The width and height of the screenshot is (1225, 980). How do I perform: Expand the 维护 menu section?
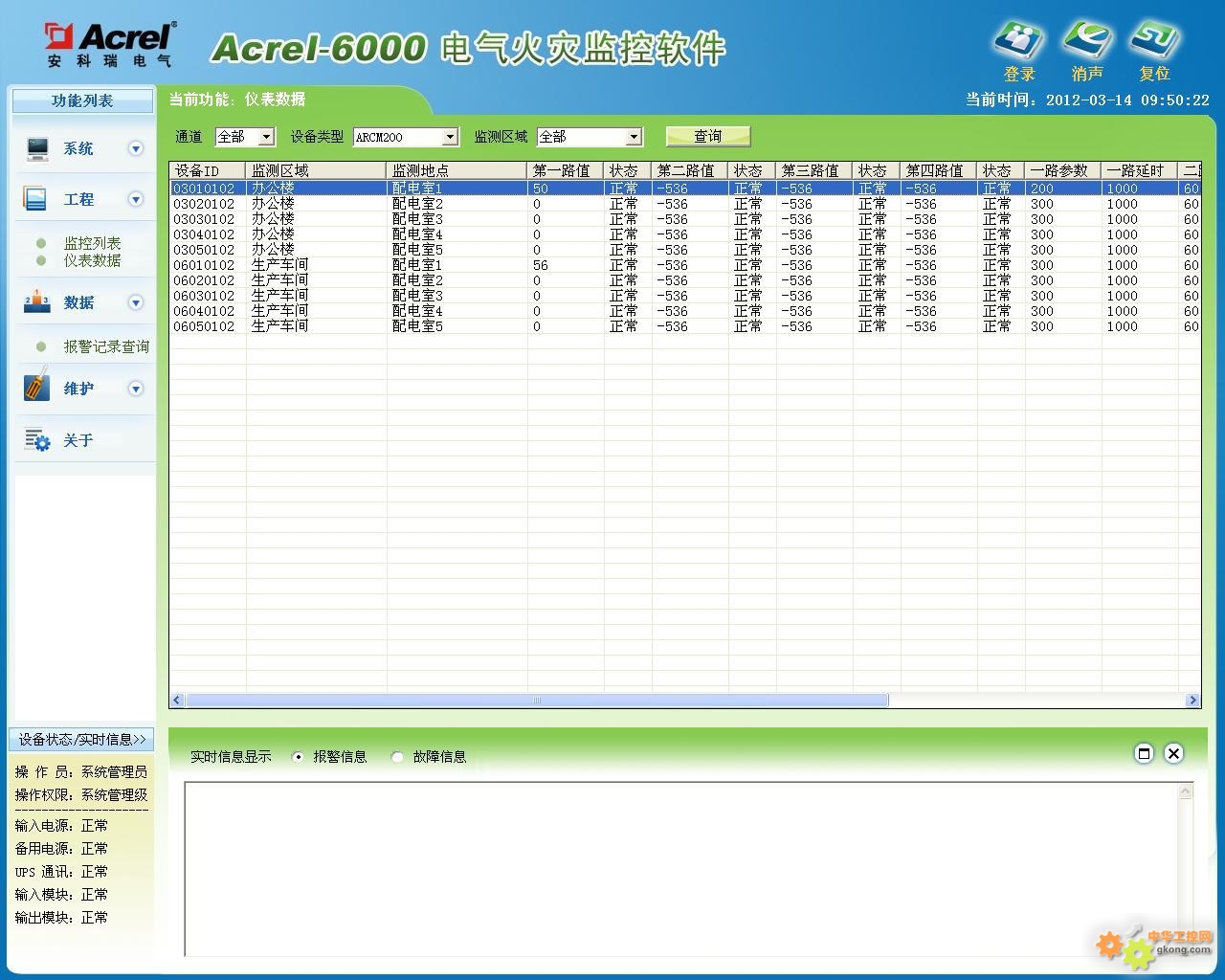coord(136,389)
